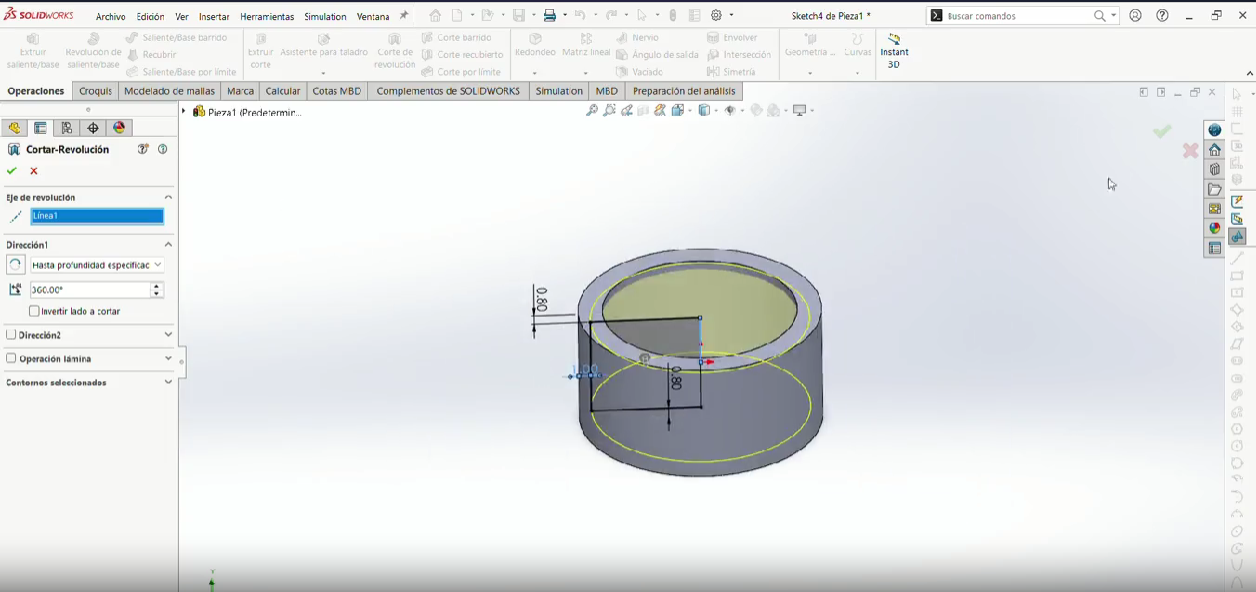Screen dimensions: 1256x592
Task: Click the red cancel X in viewport corner
Action: (1190, 150)
